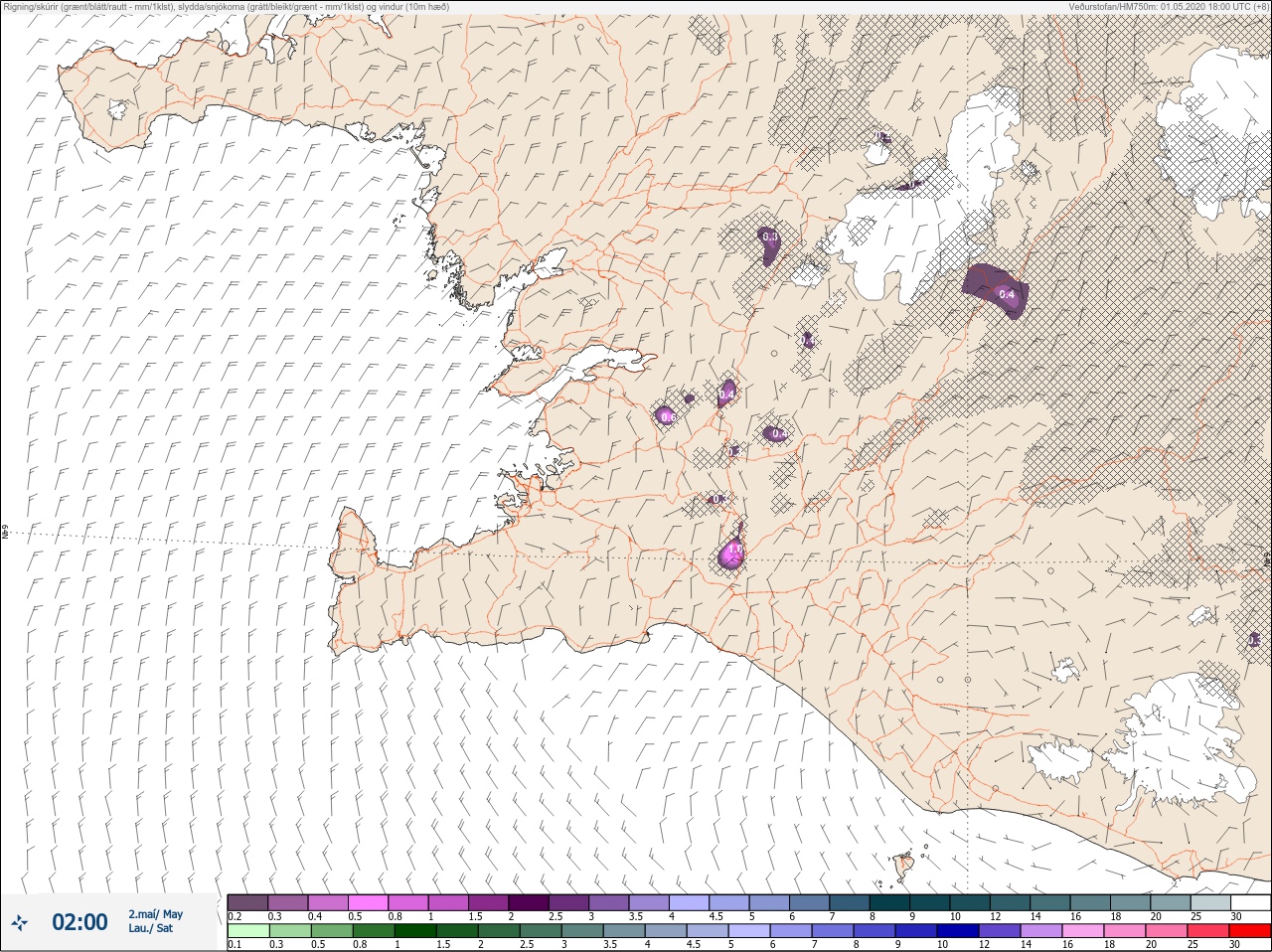Pick the upper legend swatch between 0.2 and 0.3
Viewport: 1272px width, 952px height.
(x=247, y=902)
